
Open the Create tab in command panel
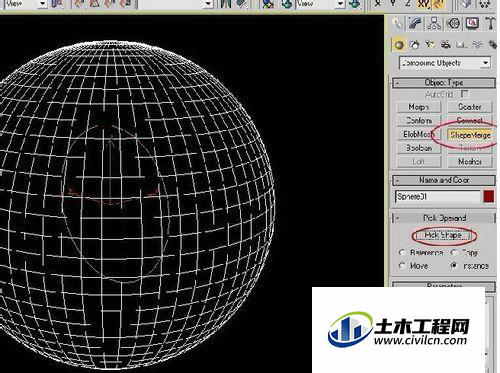click(397, 24)
